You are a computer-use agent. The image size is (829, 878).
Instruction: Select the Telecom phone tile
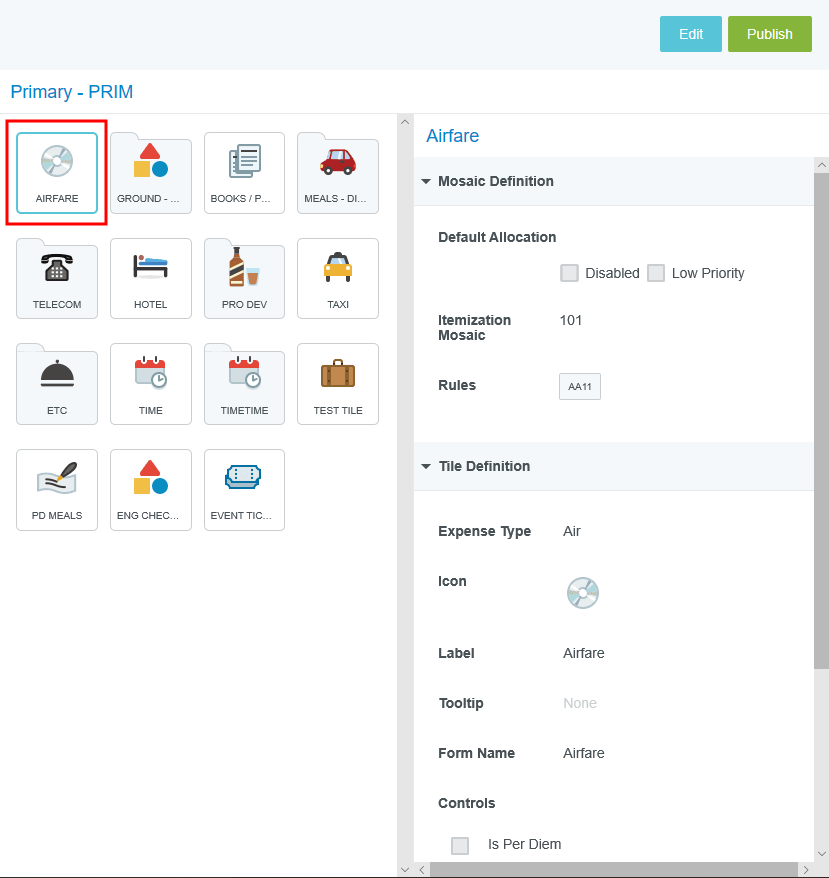(57, 279)
